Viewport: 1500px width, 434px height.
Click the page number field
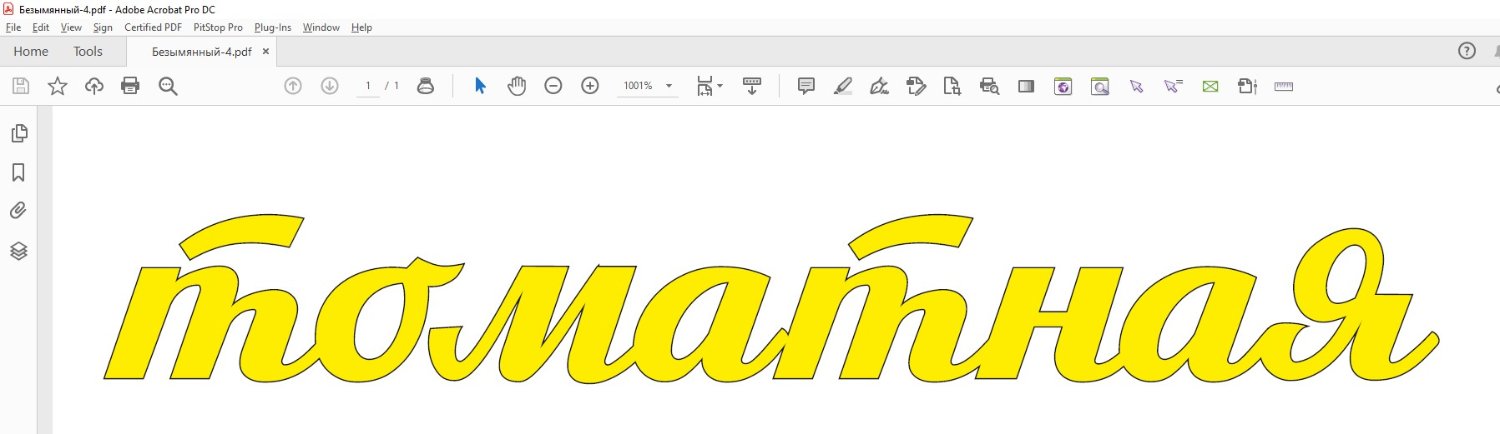pos(368,86)
